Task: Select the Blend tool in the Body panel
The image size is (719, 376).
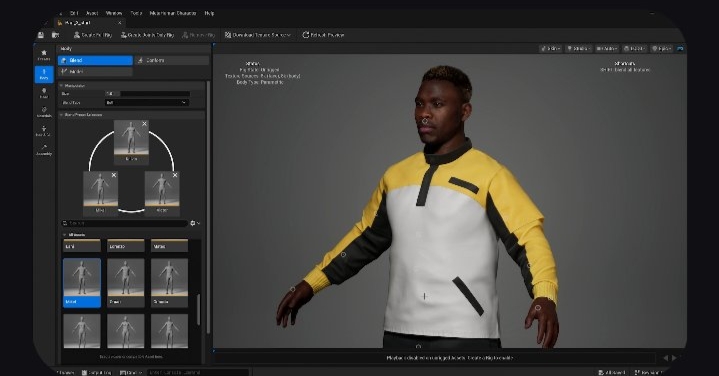Action: pyautogui.click(x=95, y=60)
